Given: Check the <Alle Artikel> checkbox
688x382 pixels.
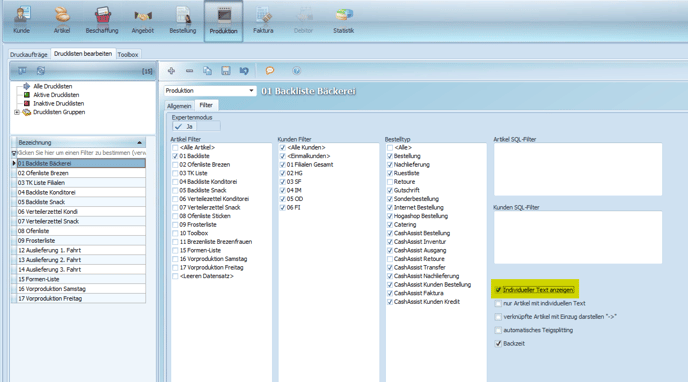Looking at the screenshot, I should [175, 148].
